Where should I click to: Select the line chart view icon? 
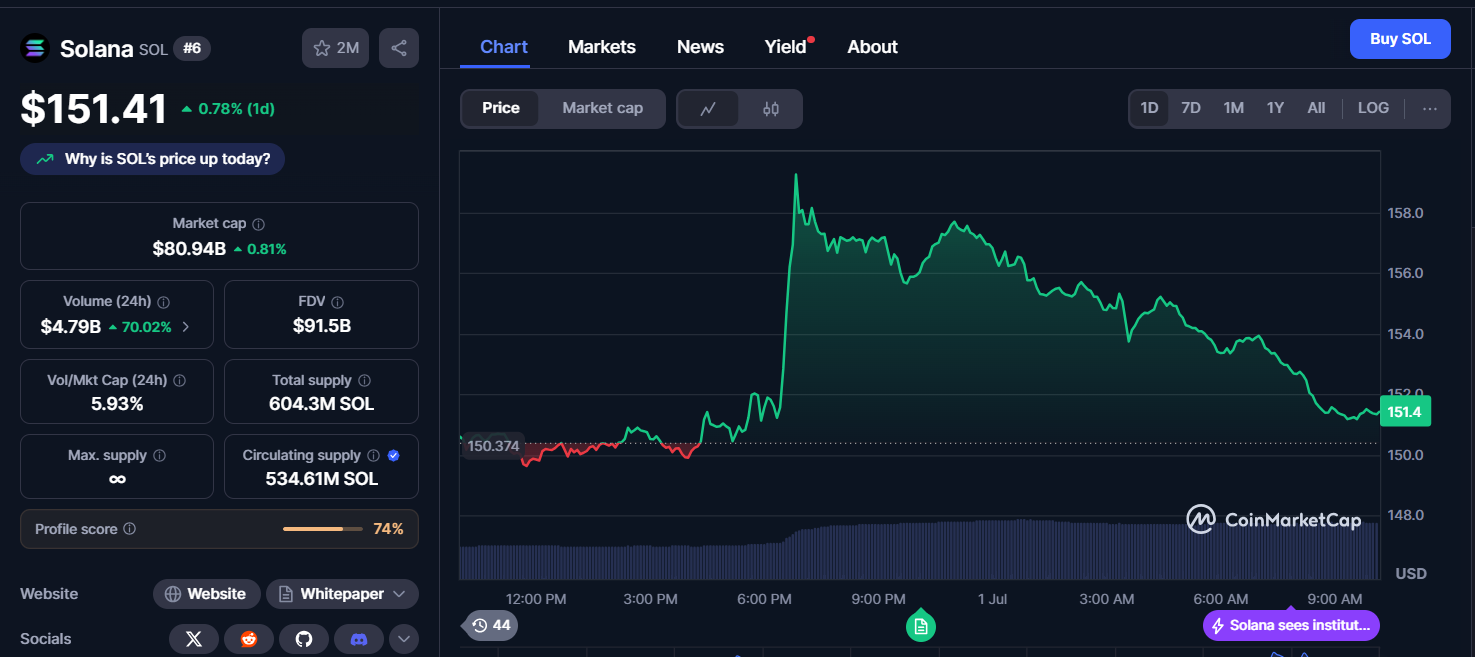pyautogui.click(x=708, y=109)
